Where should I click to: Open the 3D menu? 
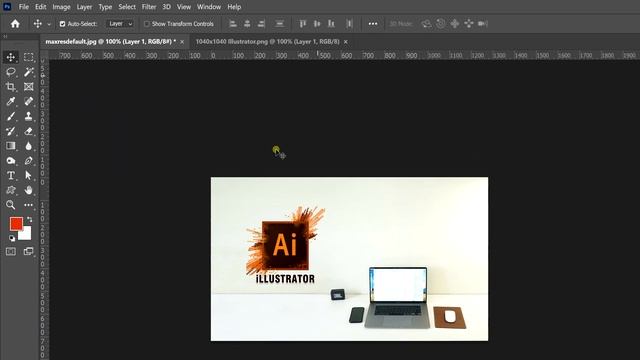click(x=167, y=7)
